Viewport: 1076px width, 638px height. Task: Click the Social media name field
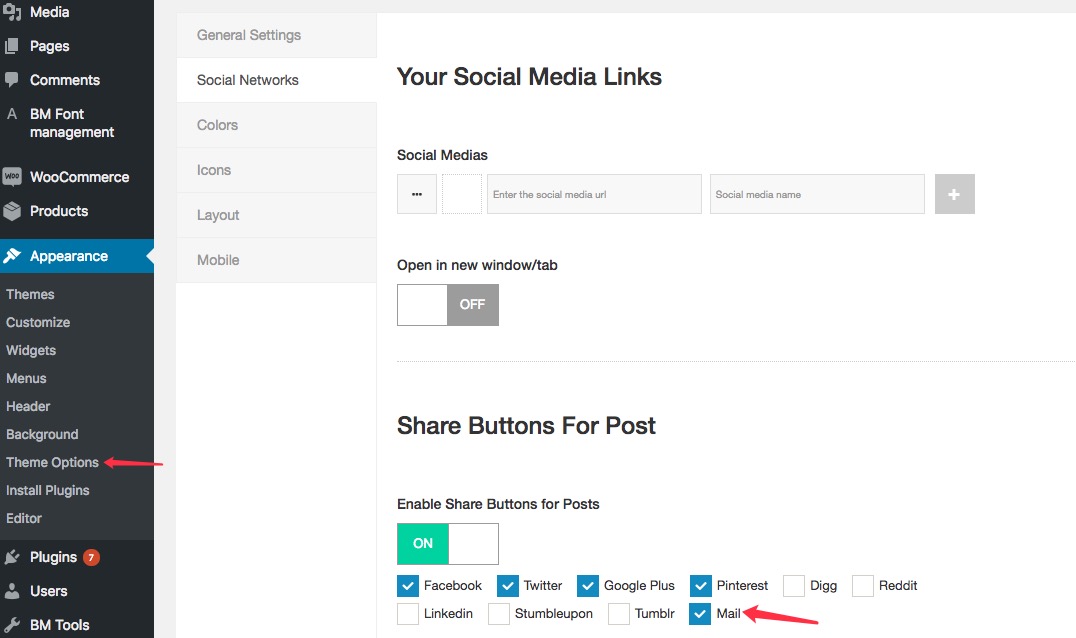pos(817,194)
